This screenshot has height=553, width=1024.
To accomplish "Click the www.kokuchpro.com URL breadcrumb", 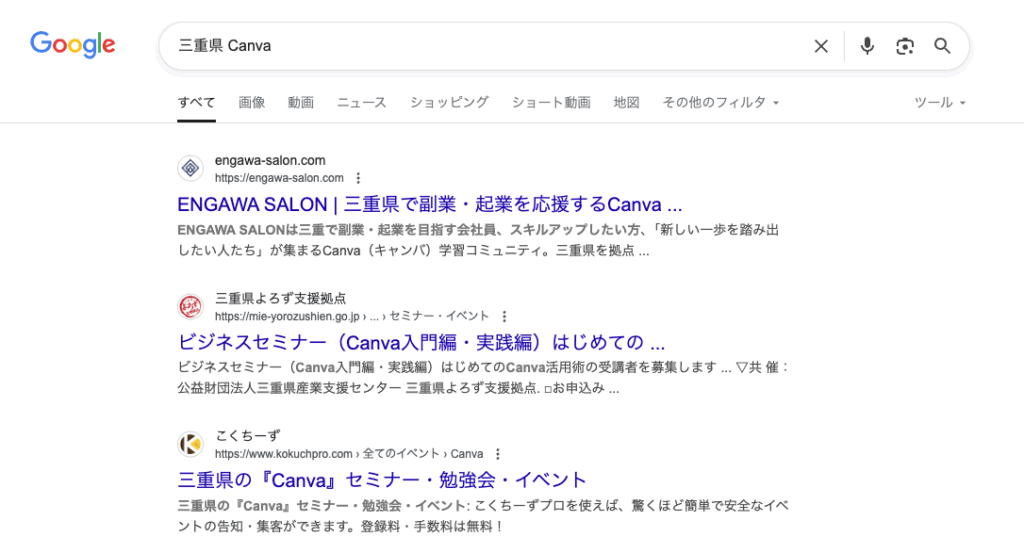I will (x=349, y=454).
